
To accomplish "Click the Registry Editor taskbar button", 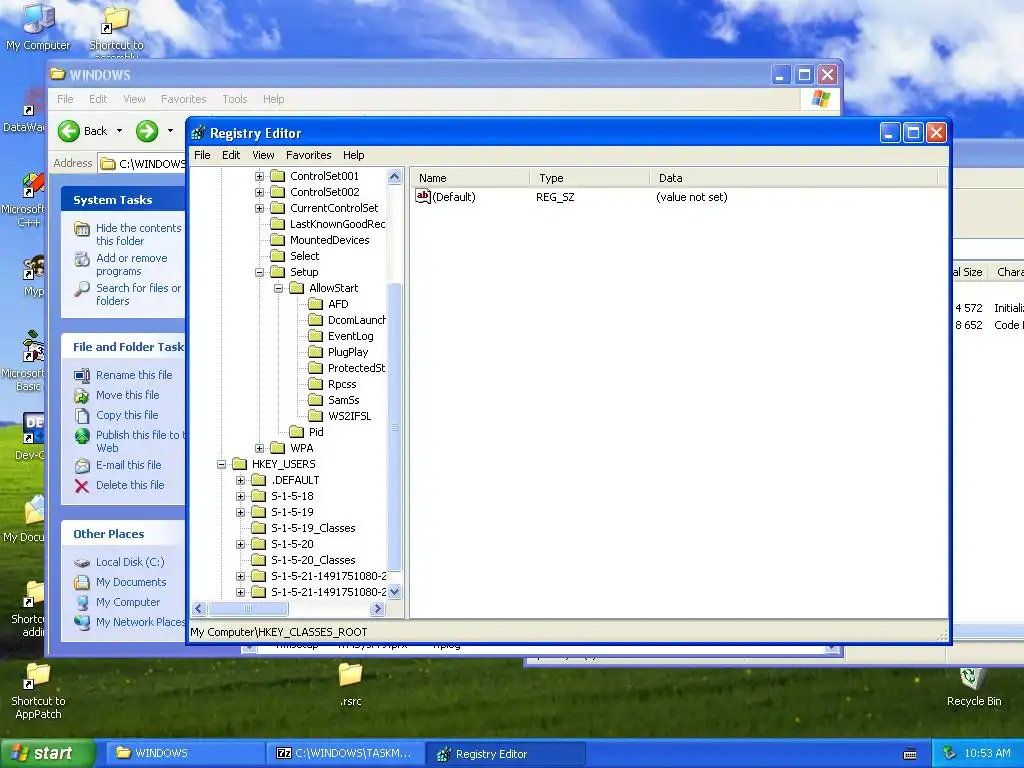I will click(505, 754).
